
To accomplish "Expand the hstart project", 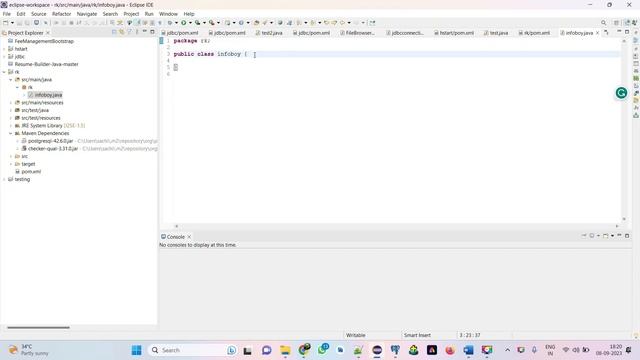I will [4, 49].
